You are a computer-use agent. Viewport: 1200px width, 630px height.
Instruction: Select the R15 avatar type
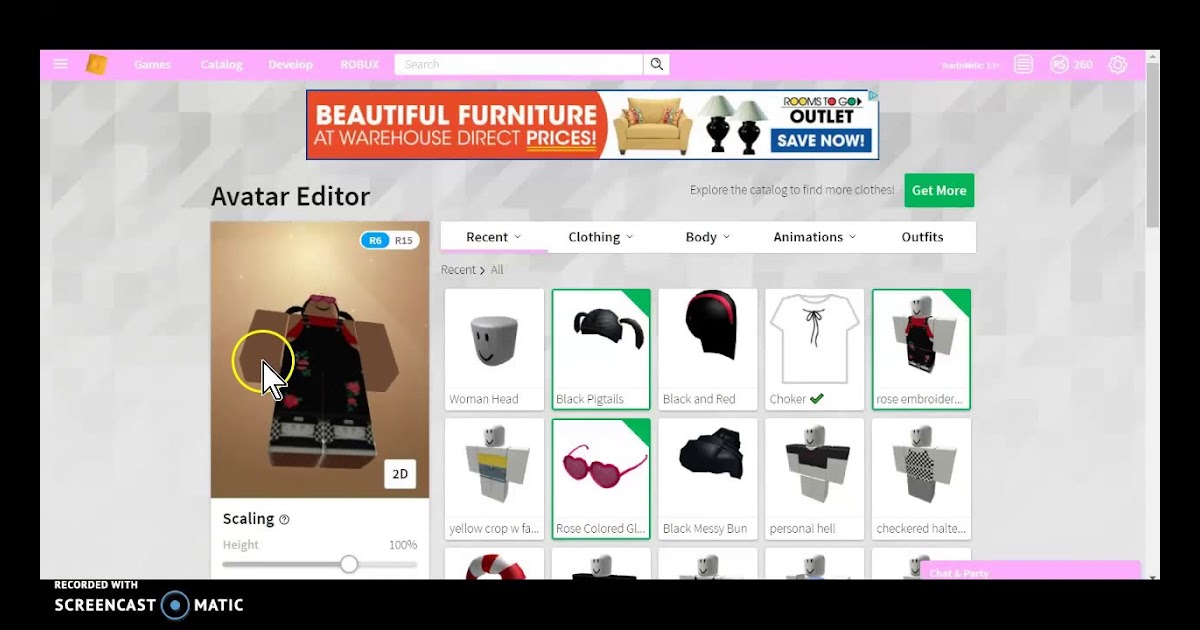pos(403,240)
